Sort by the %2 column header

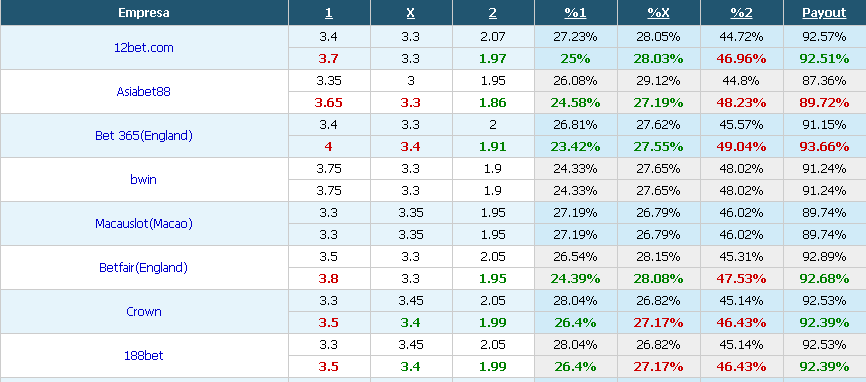[x=741, y=13]
